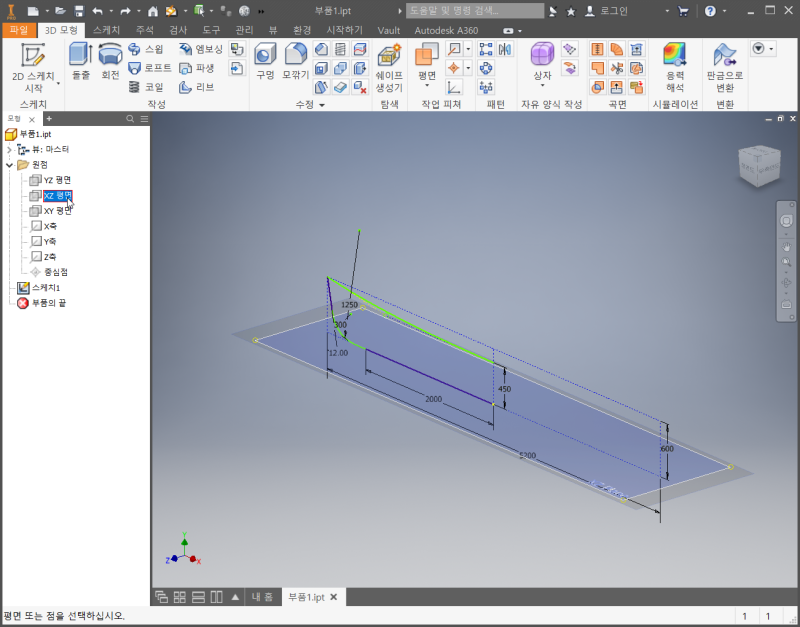Select the Revolve (회전) tool

110,61
